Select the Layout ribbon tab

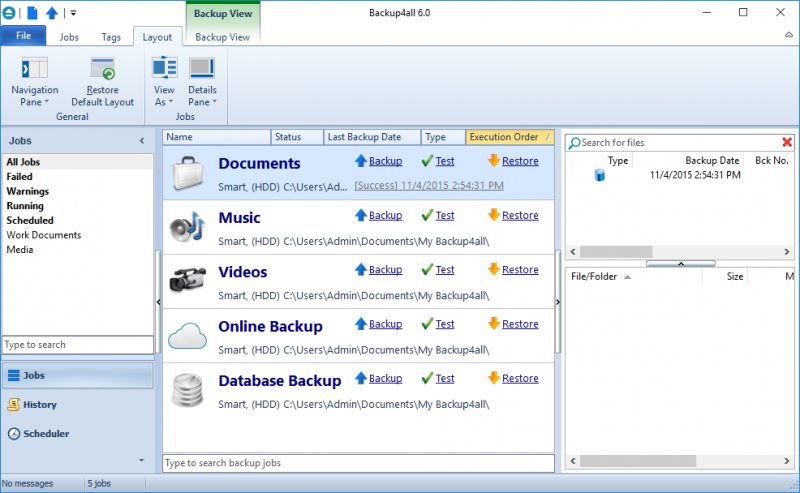pos(157,37)
